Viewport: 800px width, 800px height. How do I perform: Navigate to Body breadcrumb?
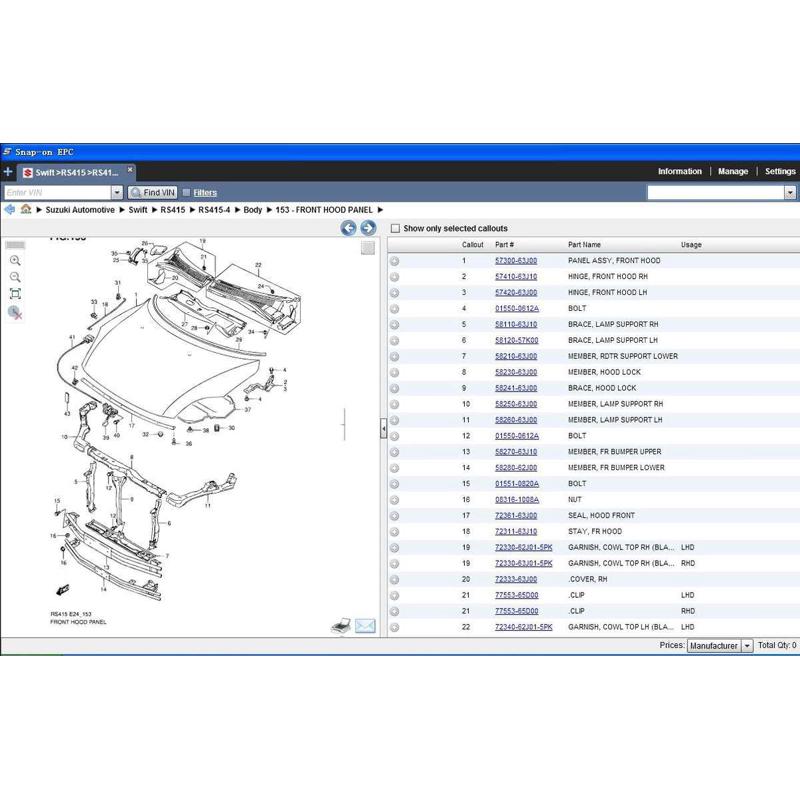253,210
